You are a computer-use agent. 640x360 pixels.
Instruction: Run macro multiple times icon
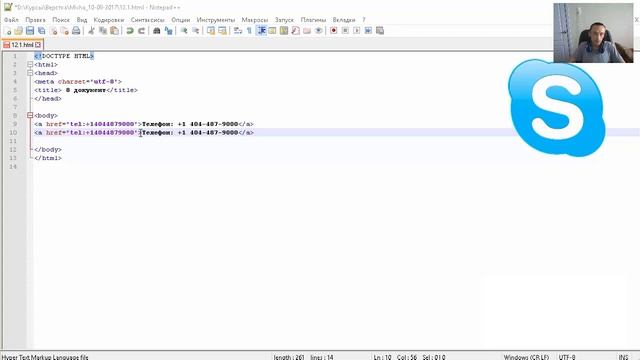[x=368, y=31]
